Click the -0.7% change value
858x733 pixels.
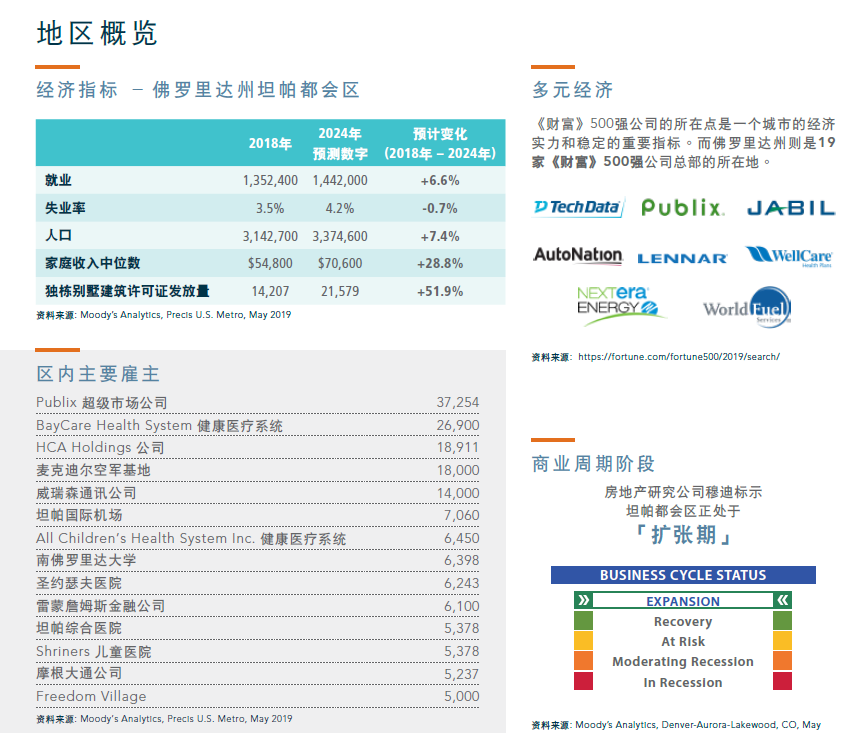440,208
